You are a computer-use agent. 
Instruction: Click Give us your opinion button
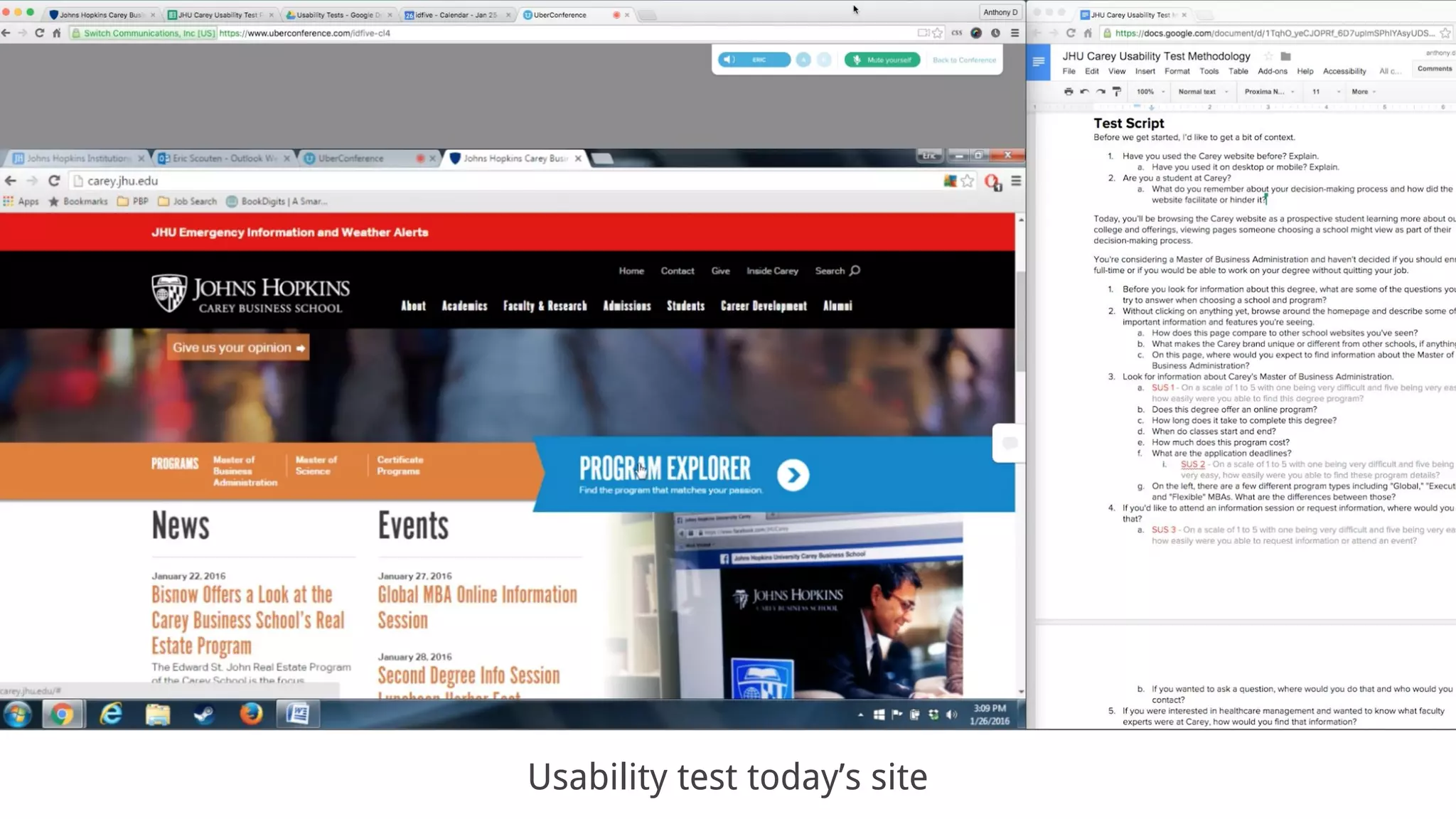point(238,348)
